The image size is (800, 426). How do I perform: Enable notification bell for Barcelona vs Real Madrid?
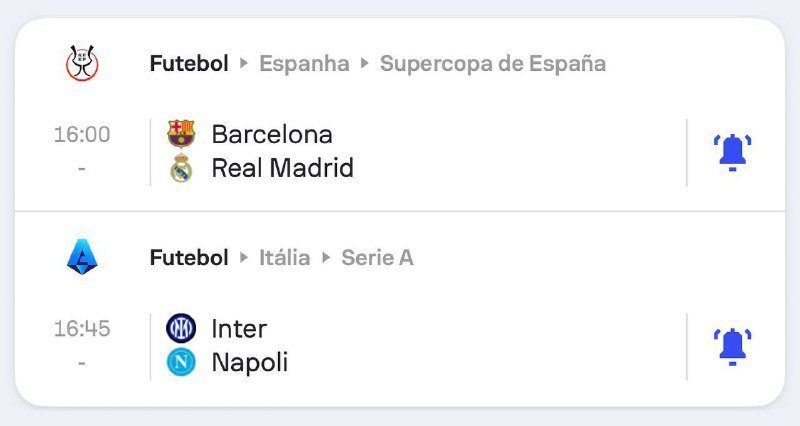(733, 152)
